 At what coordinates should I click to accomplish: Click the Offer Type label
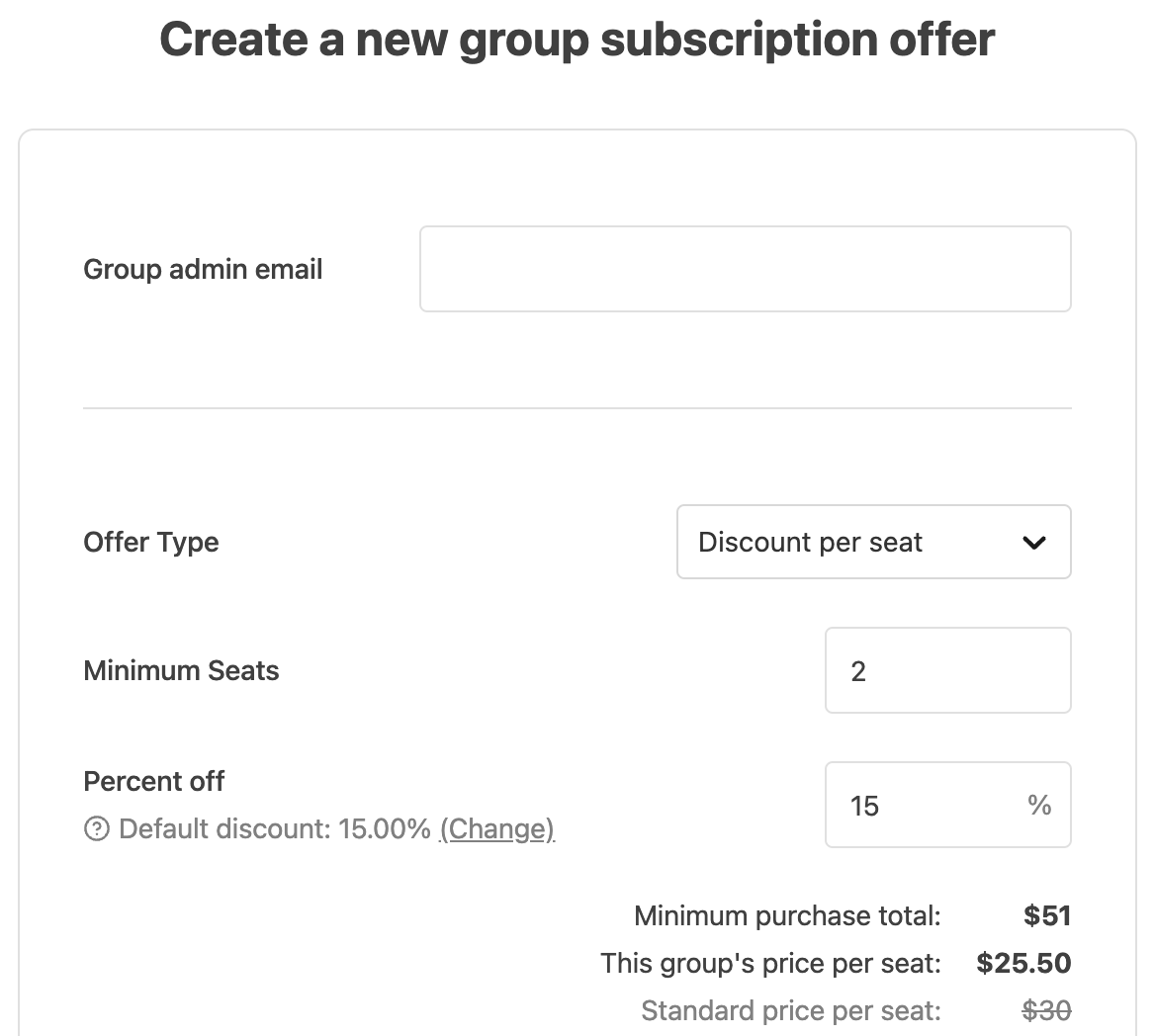(151, 543)
